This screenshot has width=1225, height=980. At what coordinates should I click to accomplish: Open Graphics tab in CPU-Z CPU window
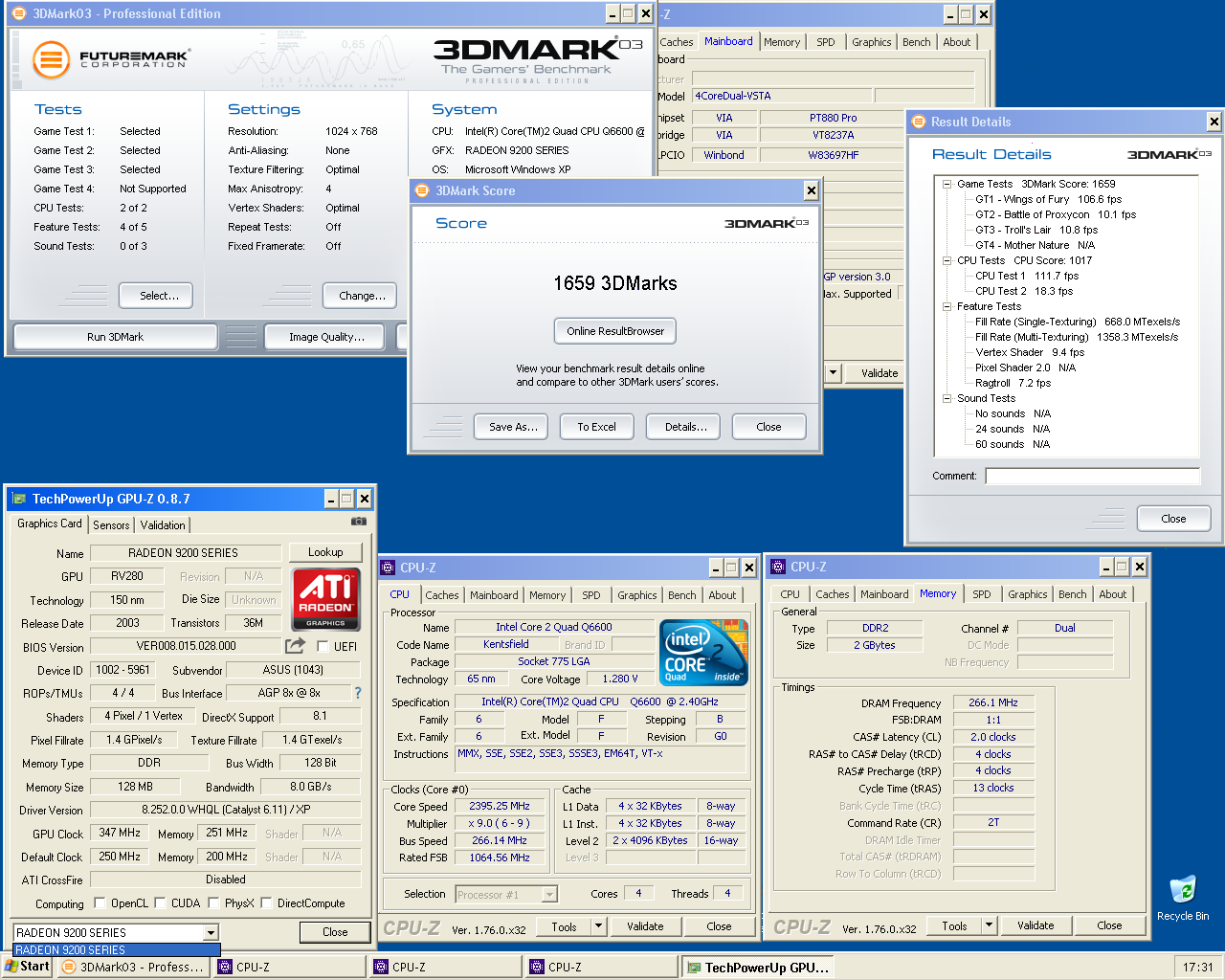[637, 595]
